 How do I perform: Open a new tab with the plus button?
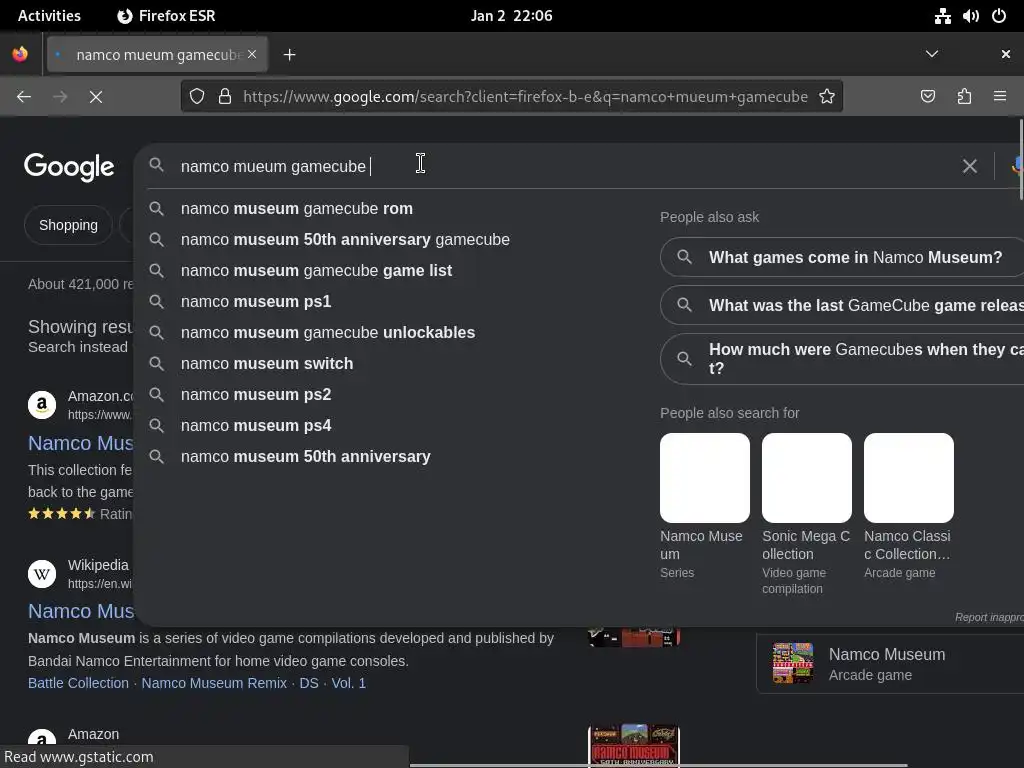click(x=289, y=55)
